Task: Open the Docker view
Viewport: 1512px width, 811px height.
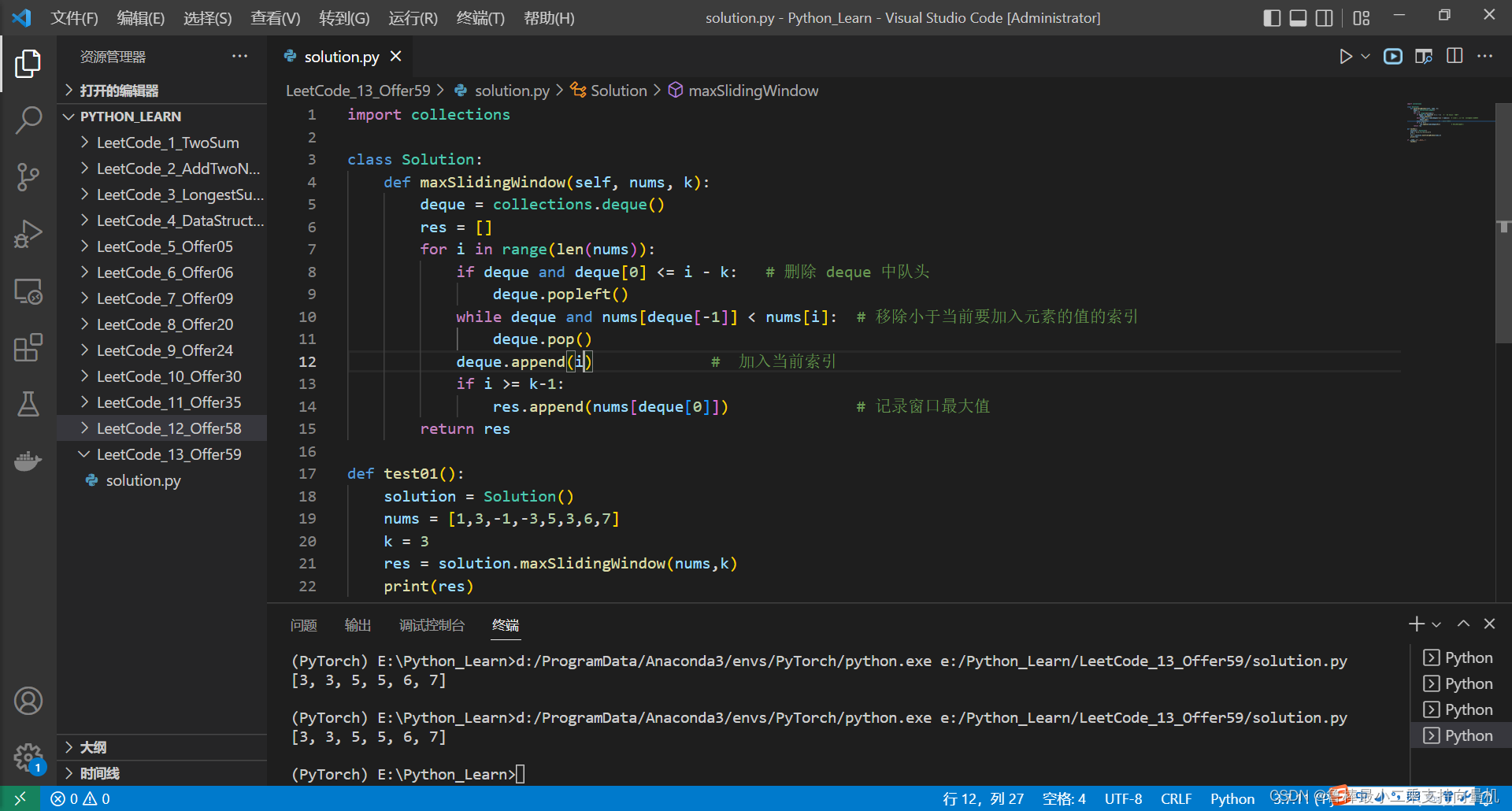Action: [x=28, y=461]
